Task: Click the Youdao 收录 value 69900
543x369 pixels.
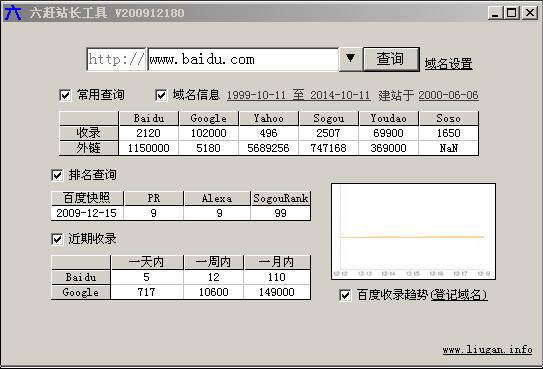Action: tap(389, 133)
